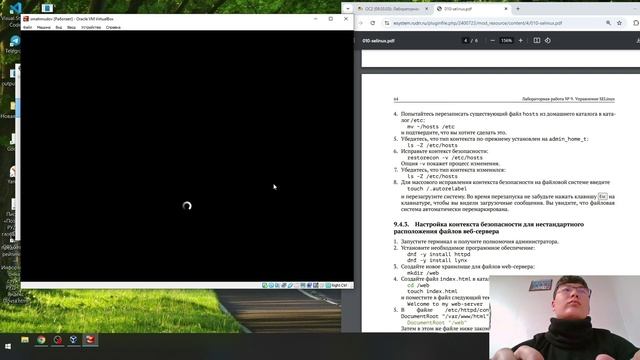Screen dimensions: 640x360
Task: Click the zoom magnifier icon in address bar
Action: (608, 23)
